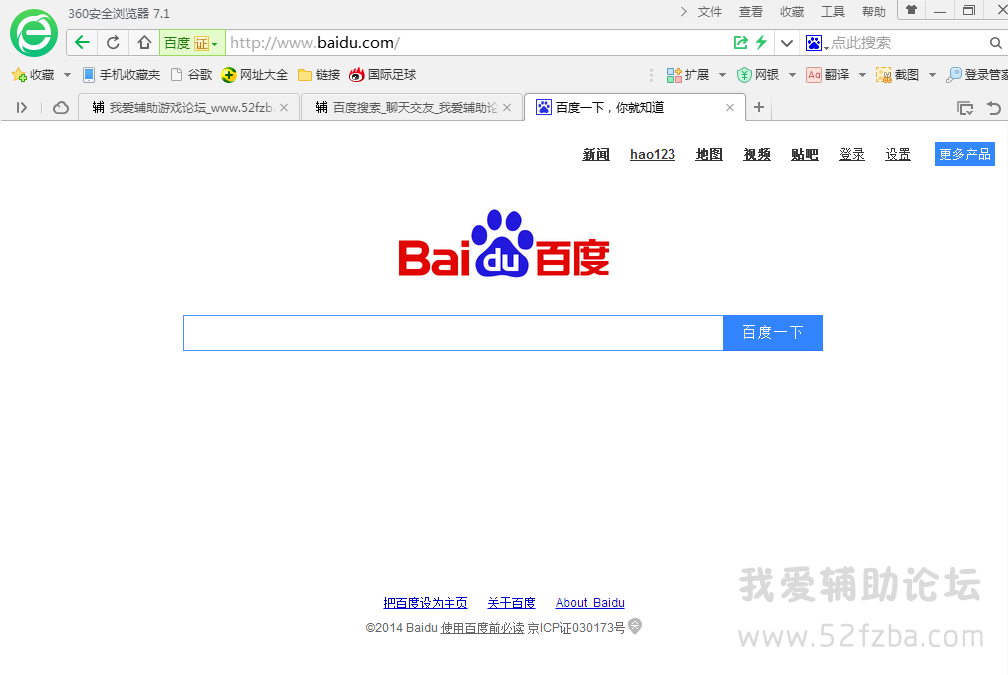Click the tab list window icon
1008x675 pixels.
coord(965,107)
